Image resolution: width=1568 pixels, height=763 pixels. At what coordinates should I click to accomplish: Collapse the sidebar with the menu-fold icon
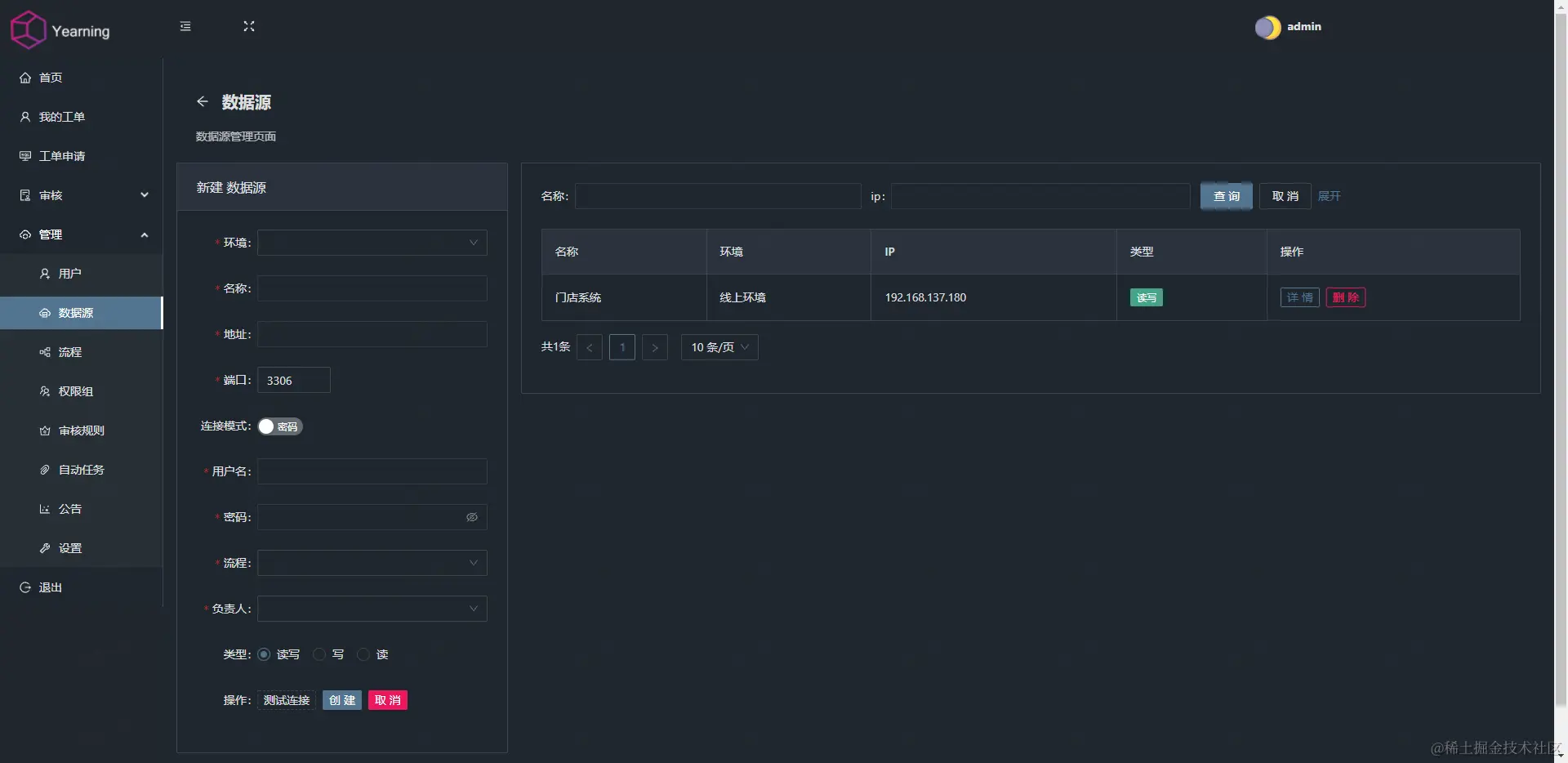click(x=185, y=26)
